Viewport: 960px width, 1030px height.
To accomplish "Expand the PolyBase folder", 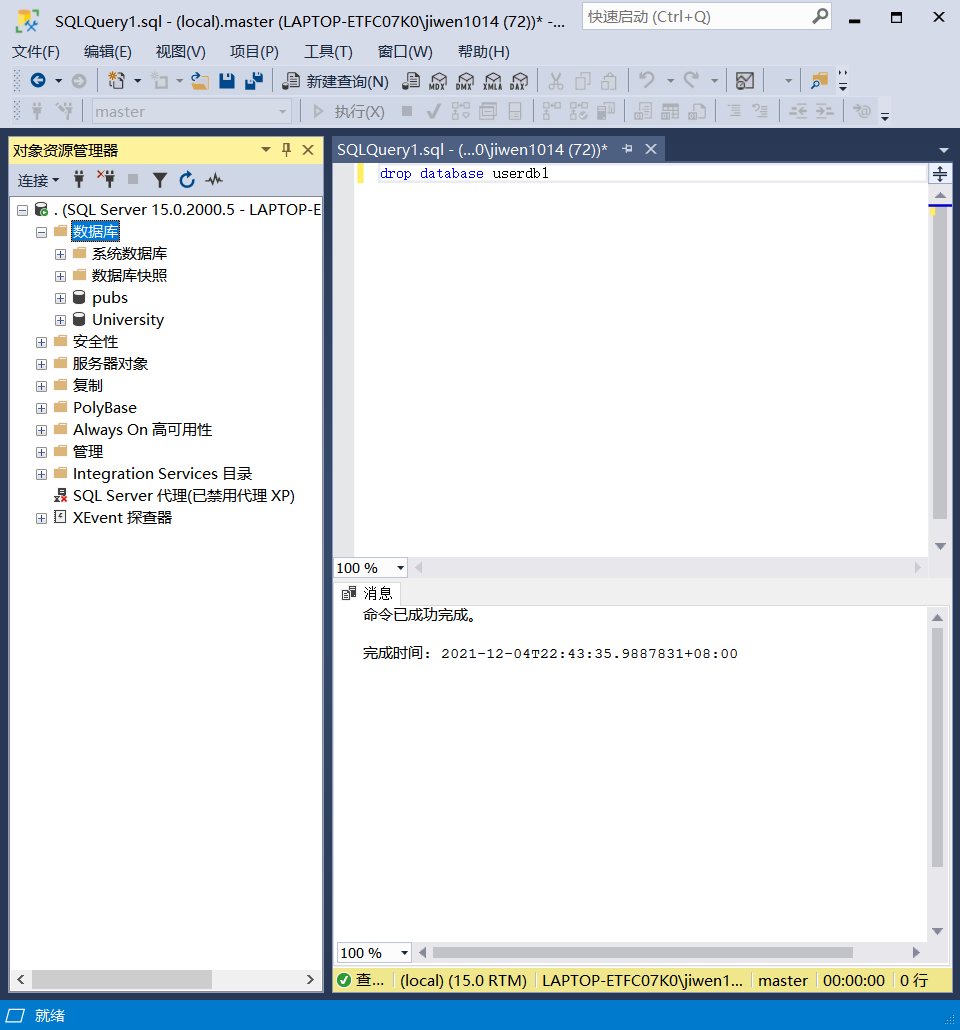I will [x=41, y=409].
